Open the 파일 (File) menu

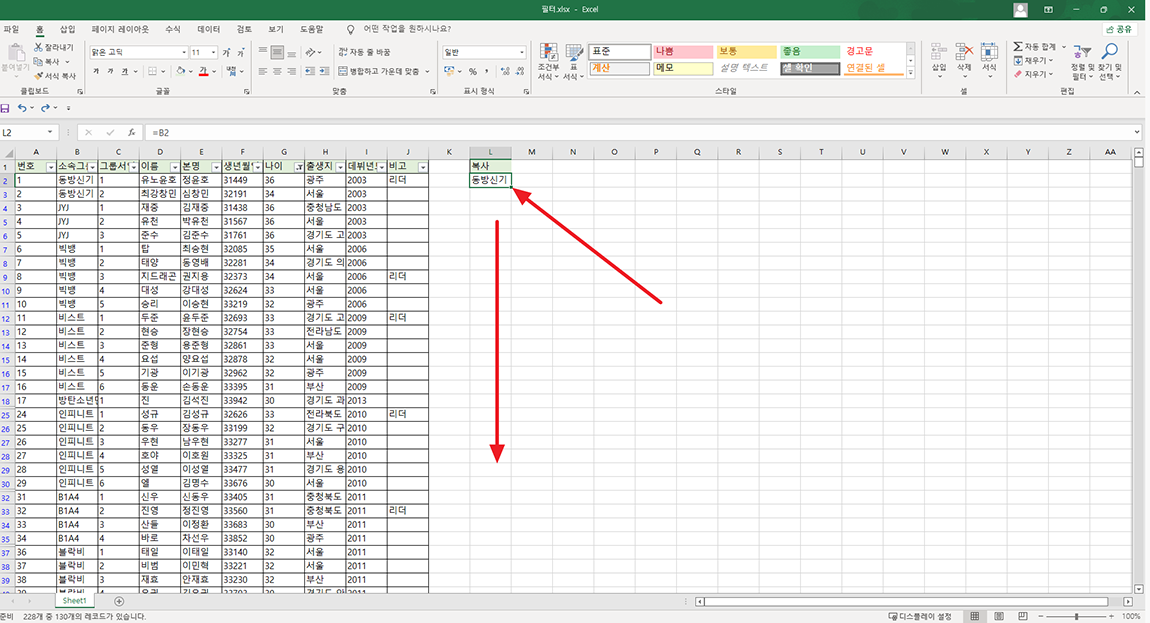pyautogui.click(x=11, y=29)
